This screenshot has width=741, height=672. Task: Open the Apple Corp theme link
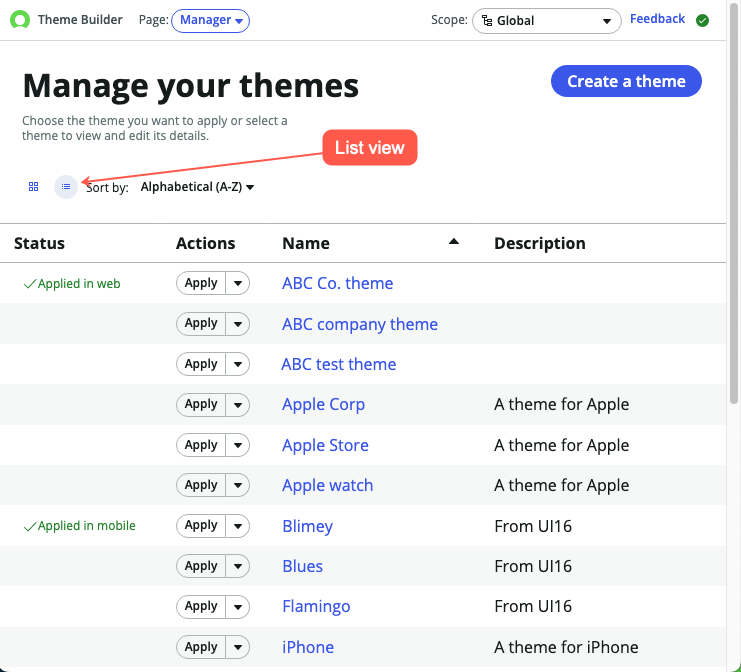pos(323,405)
